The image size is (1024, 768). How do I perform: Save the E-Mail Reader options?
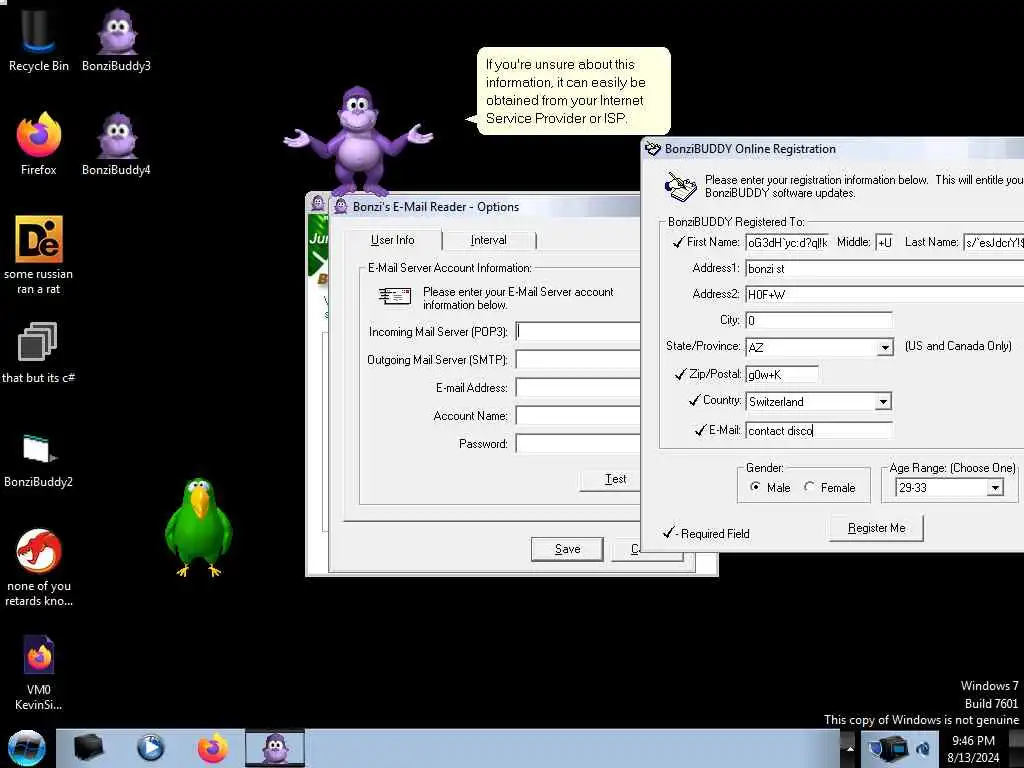567,549
